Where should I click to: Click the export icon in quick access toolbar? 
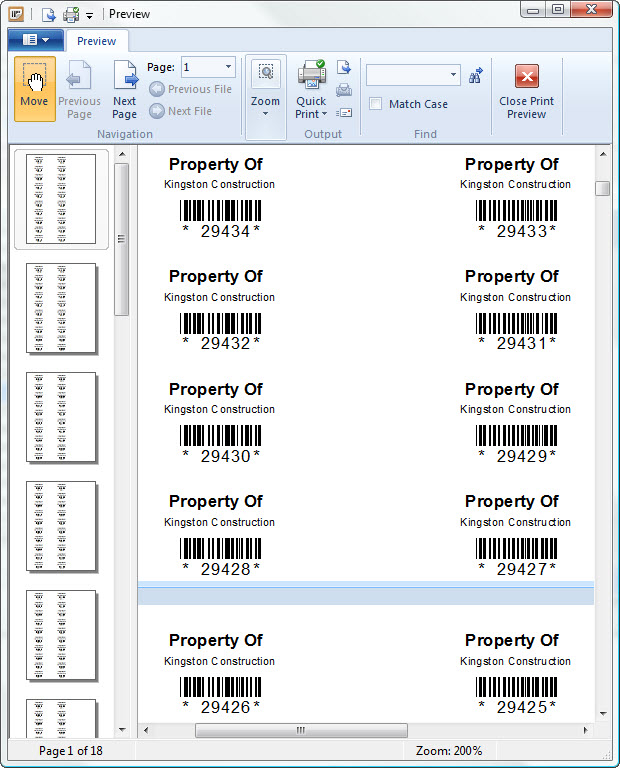[48, 15]
